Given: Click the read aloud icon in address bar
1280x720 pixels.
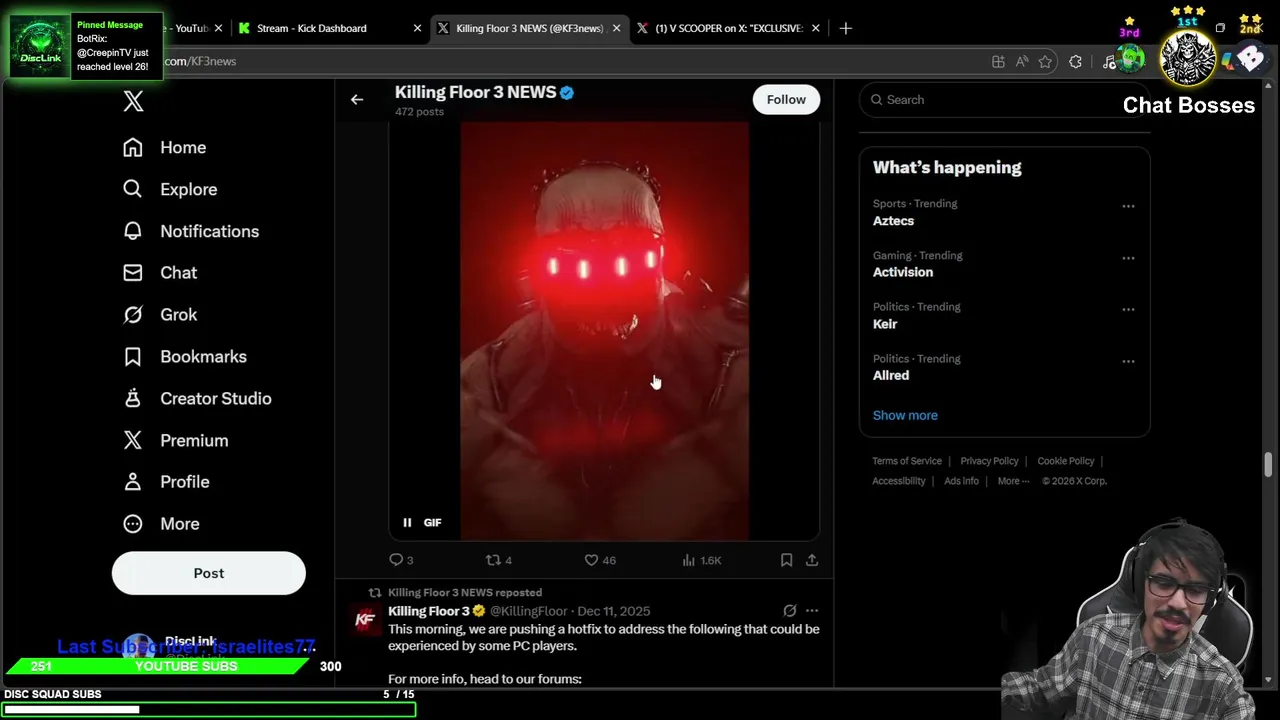Looking at the screenshot, I should (x=1021, y=62).
